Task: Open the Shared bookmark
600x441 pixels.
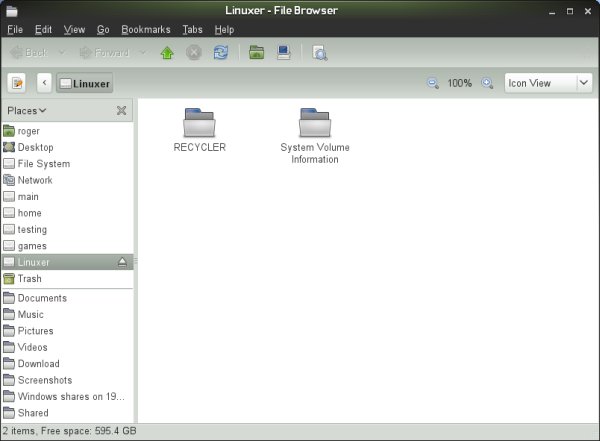Action: click(67, 413)
